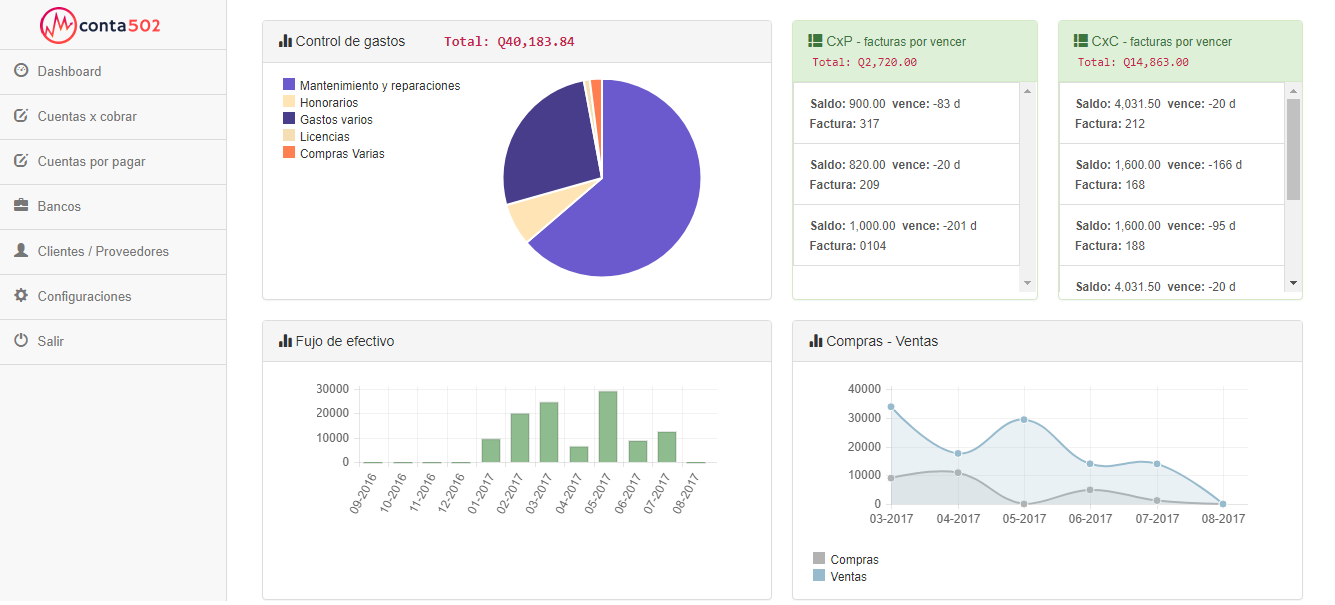Click the 05-2017 bar in cash flow chart

607,427
